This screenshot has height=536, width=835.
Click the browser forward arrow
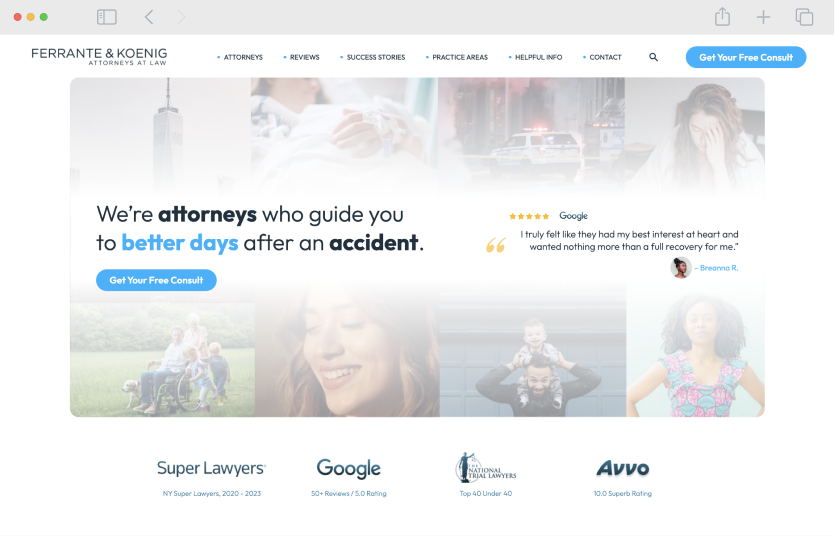coord(182,17)
